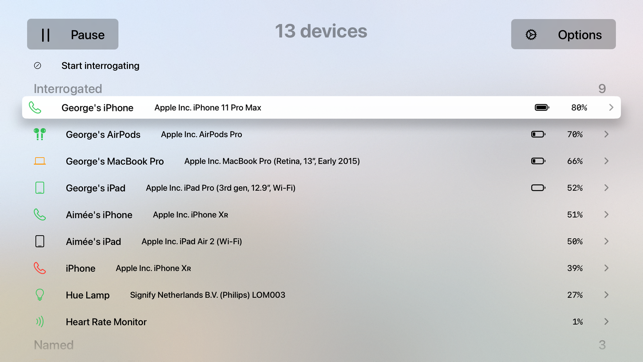The width and height of the screenshot is (643, 362).
Task: Select the Hue Lamp device name
Action: [x=87, y=295]
